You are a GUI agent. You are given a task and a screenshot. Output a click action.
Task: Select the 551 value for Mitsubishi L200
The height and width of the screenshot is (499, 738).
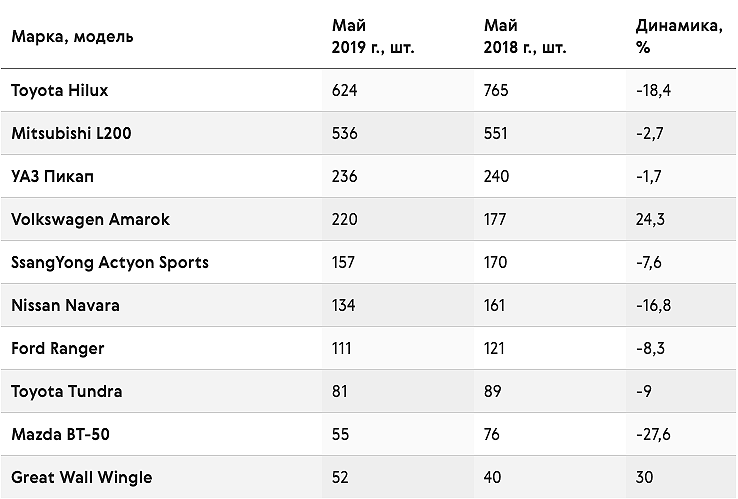pyautogui.click(x=496, y=133)
